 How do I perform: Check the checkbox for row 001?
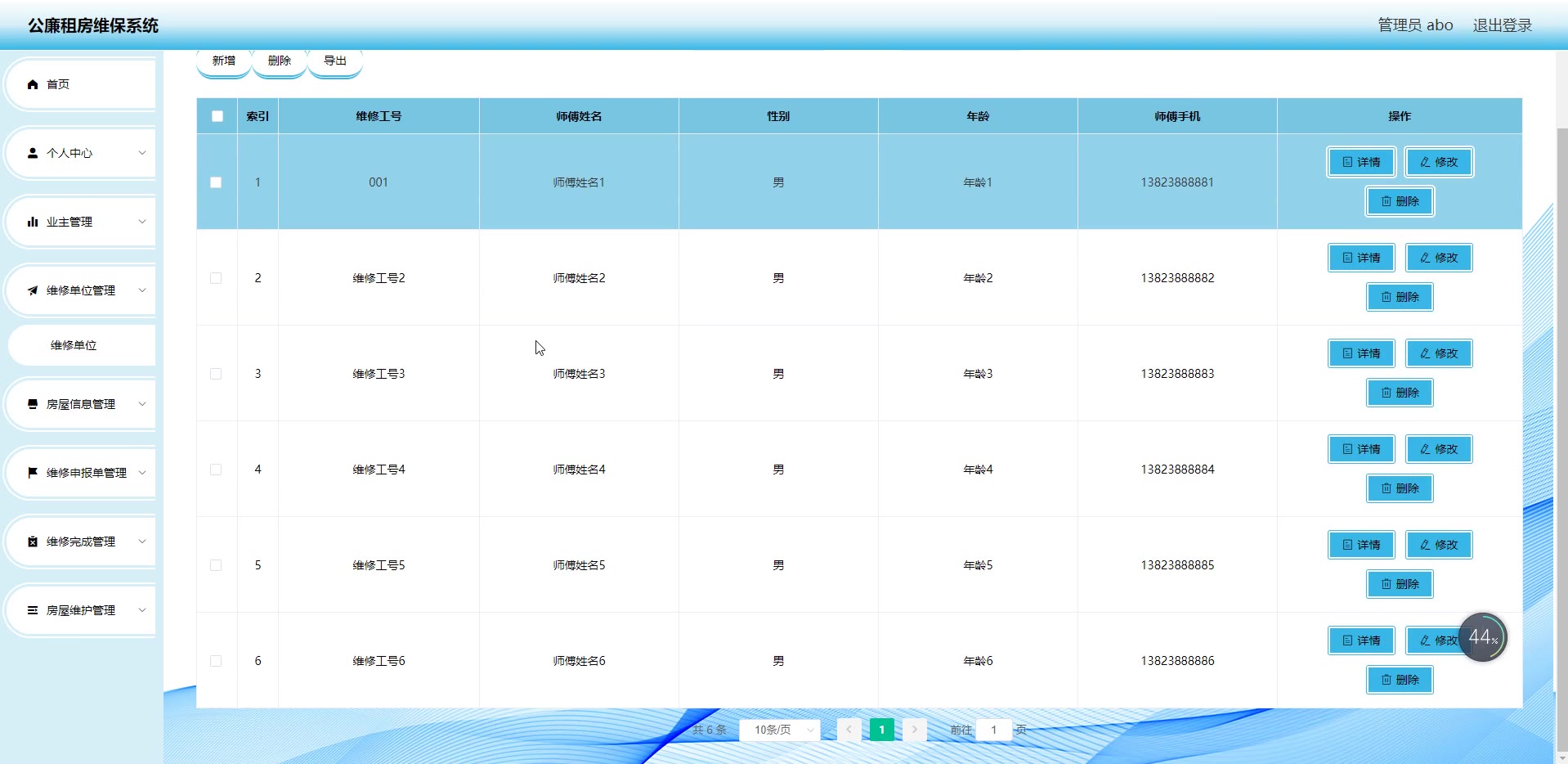coord(216,182)
